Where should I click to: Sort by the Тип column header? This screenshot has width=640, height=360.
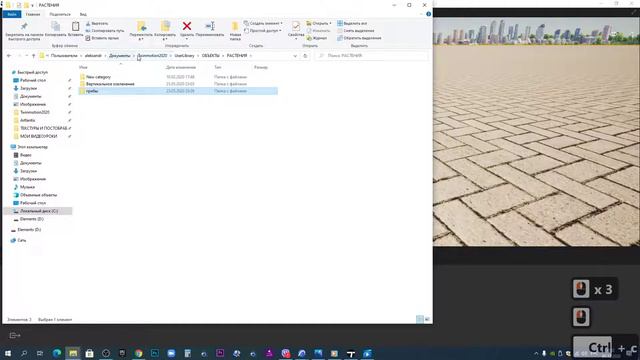tap(218, 67)
